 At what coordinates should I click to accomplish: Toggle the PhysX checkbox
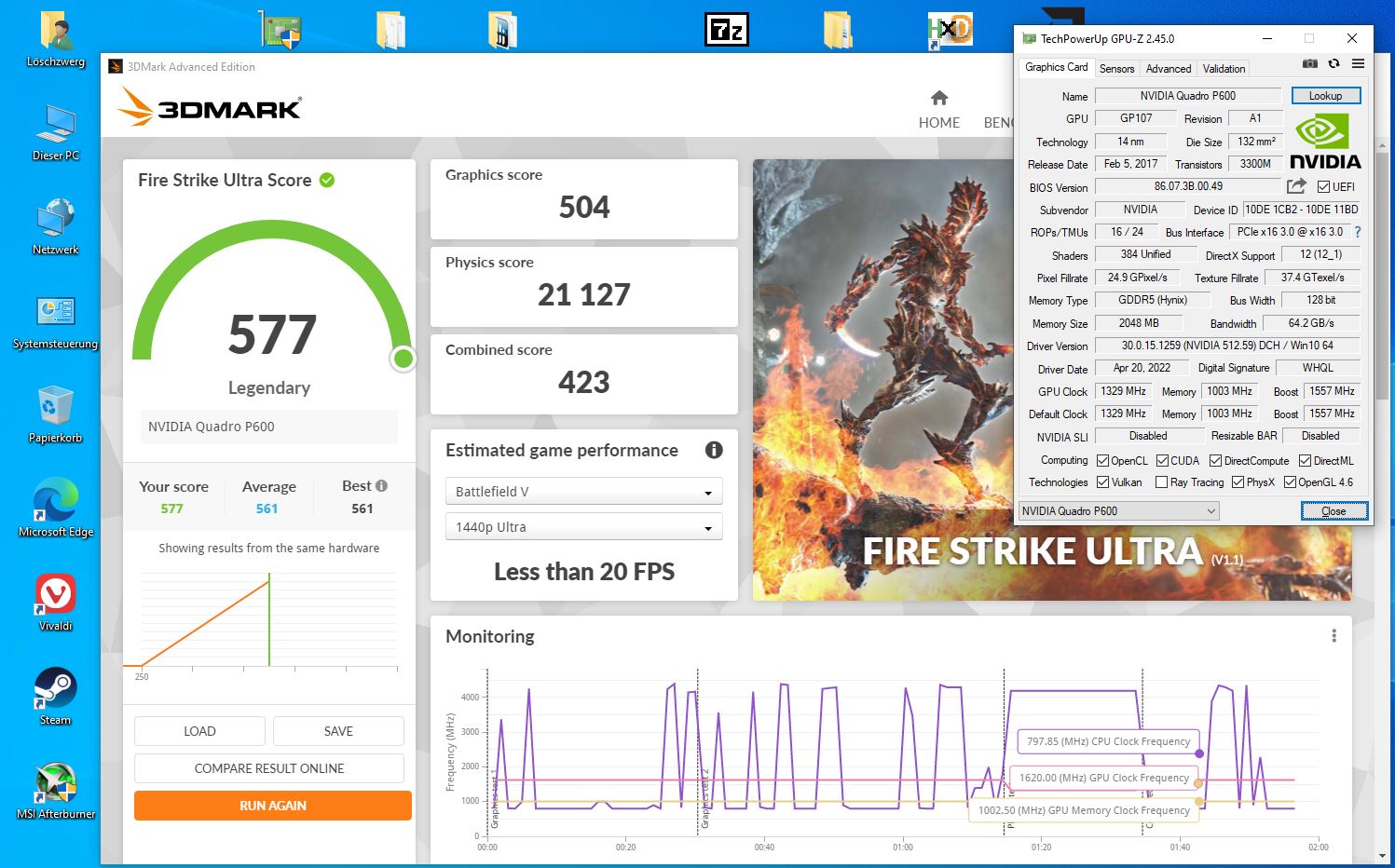(x=1238, y=481)
